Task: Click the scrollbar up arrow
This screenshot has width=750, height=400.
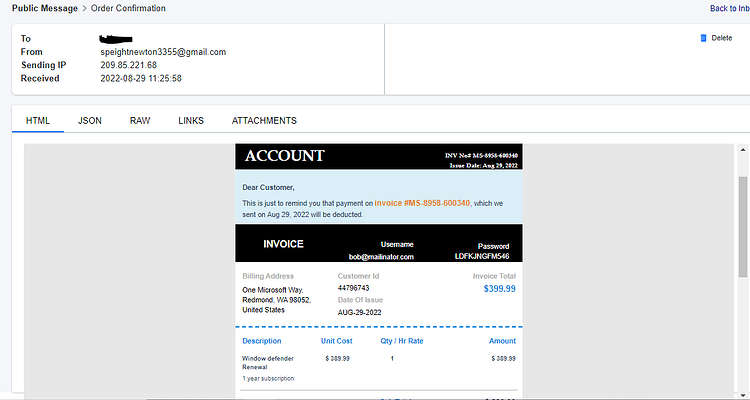Action: [x=743, y=150]
